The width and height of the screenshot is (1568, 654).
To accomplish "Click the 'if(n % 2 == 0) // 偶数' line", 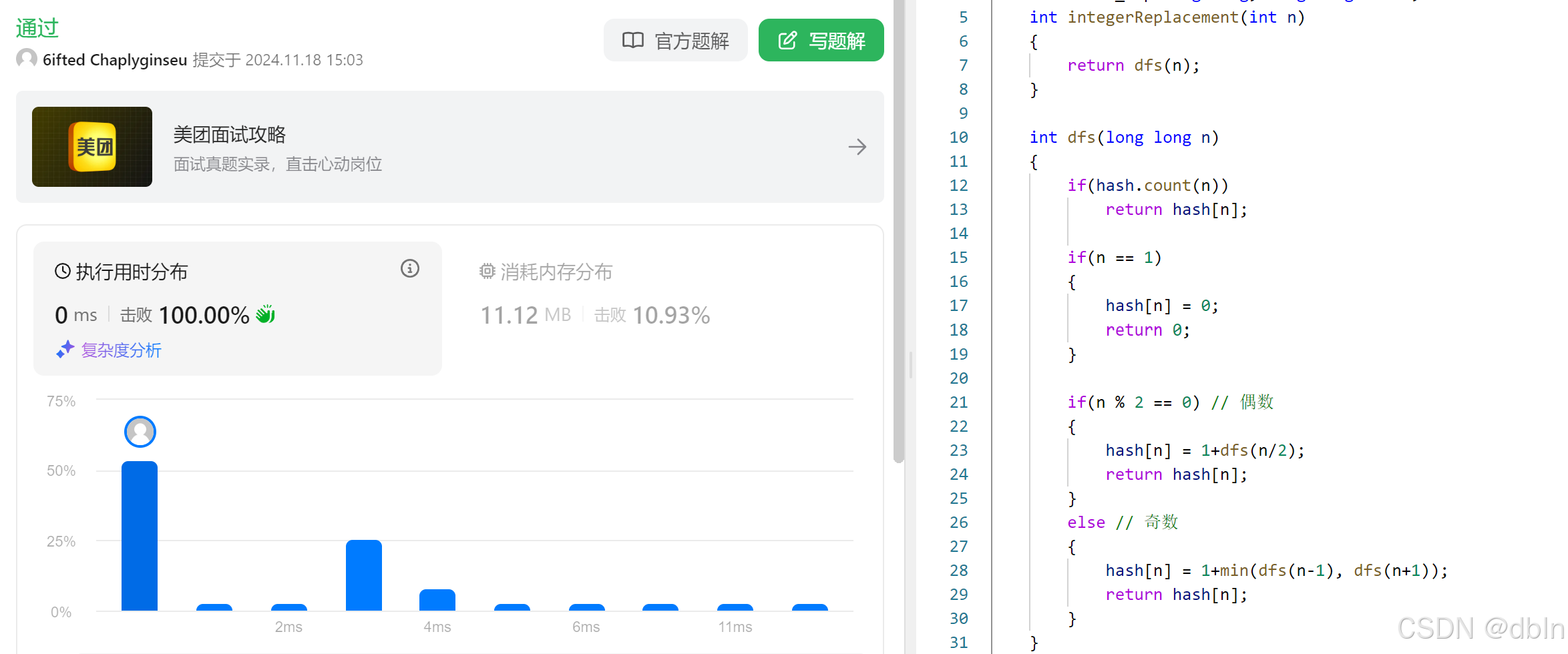I will click(x=1171, y=402).
